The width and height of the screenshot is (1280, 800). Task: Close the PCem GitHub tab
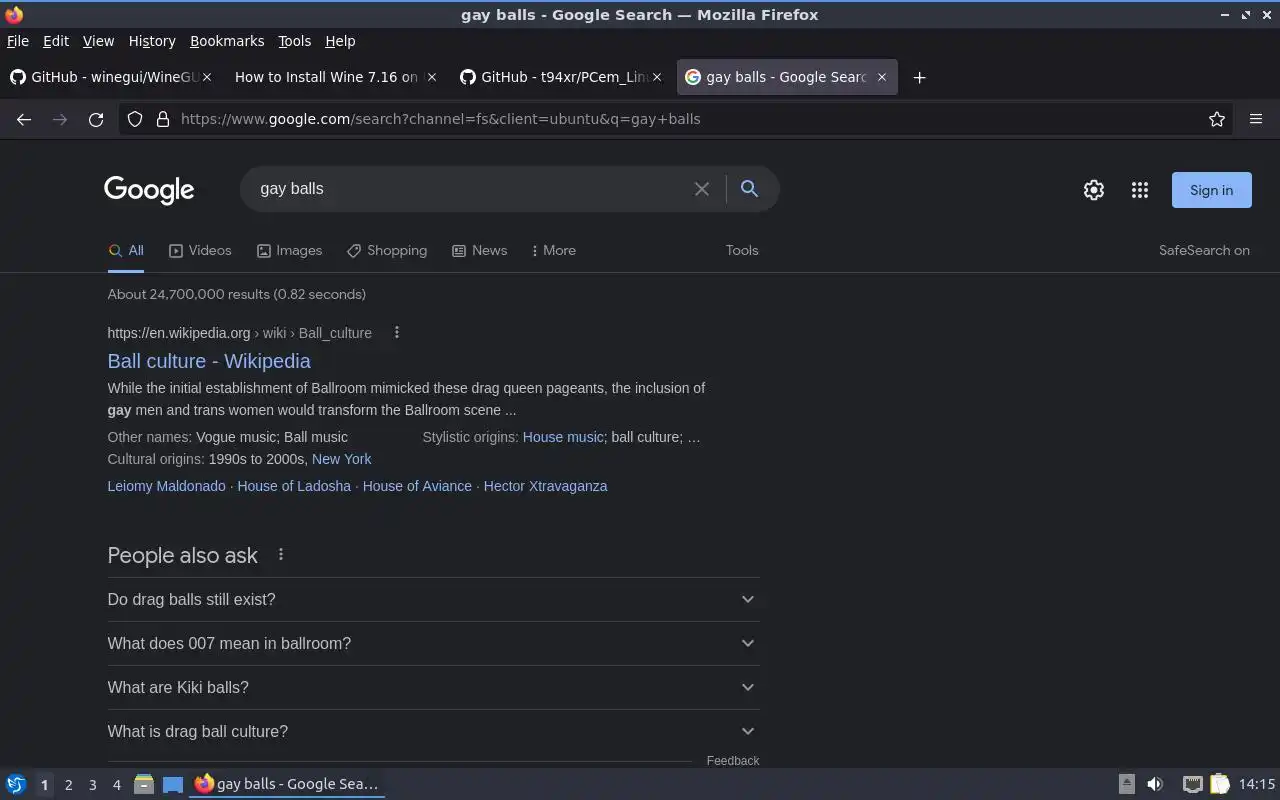click(x=657, y=77)
